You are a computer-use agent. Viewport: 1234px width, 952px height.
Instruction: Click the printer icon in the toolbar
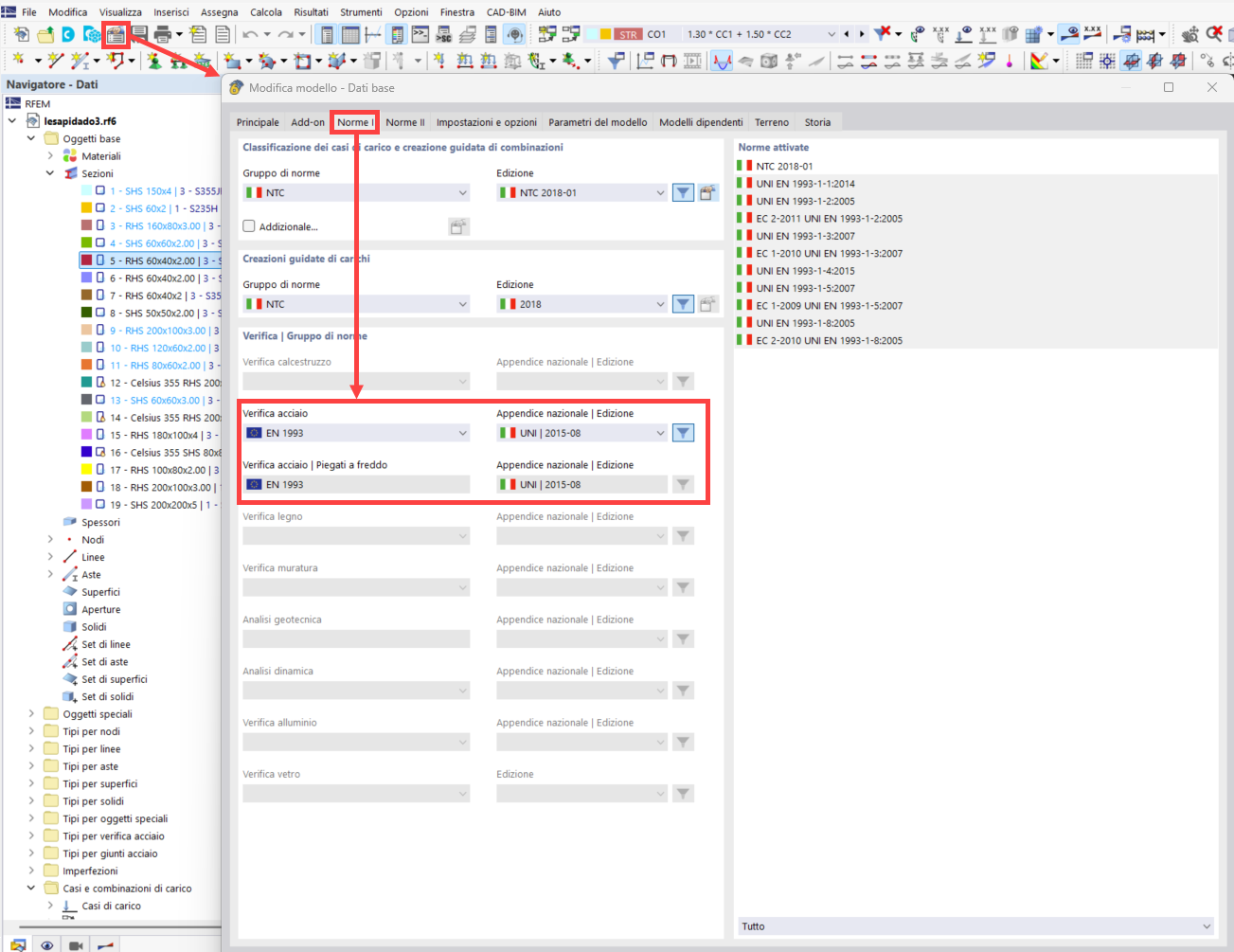162,34
